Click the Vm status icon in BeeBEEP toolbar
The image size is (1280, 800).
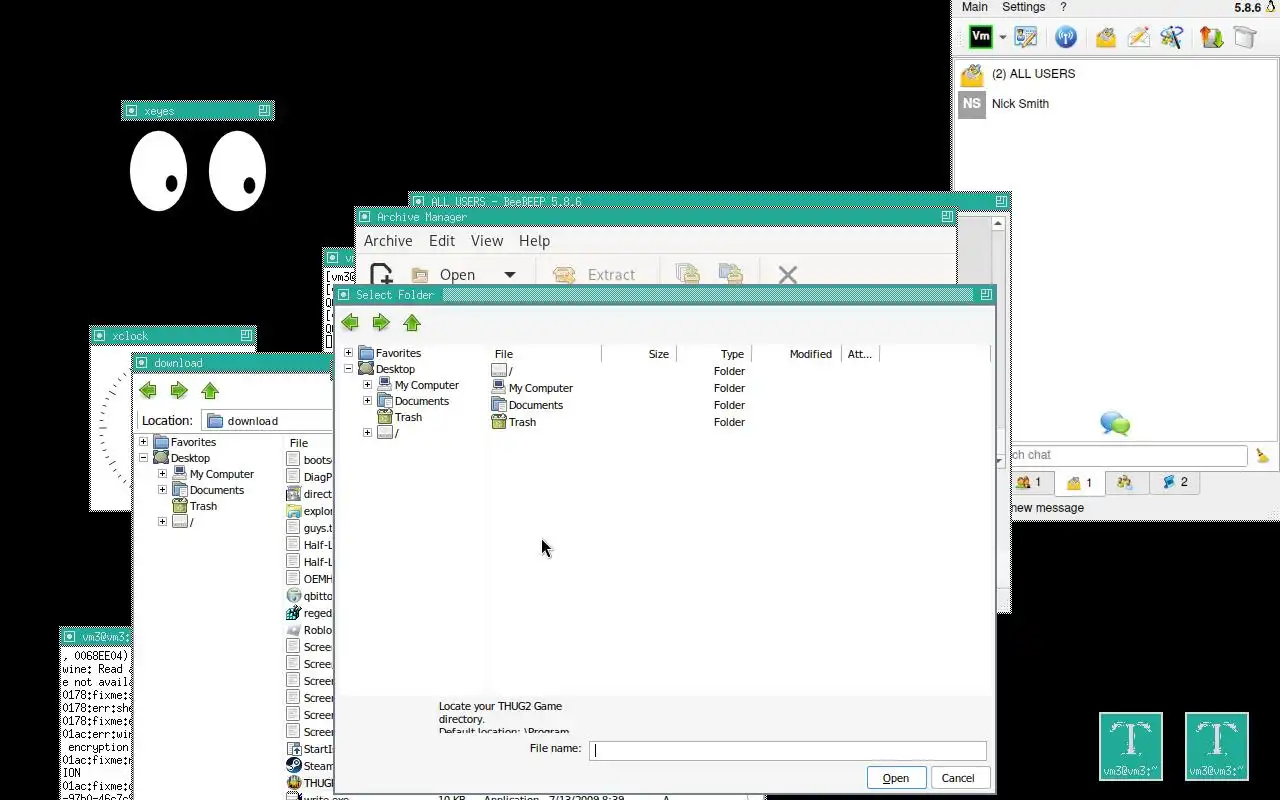point(981,37)
